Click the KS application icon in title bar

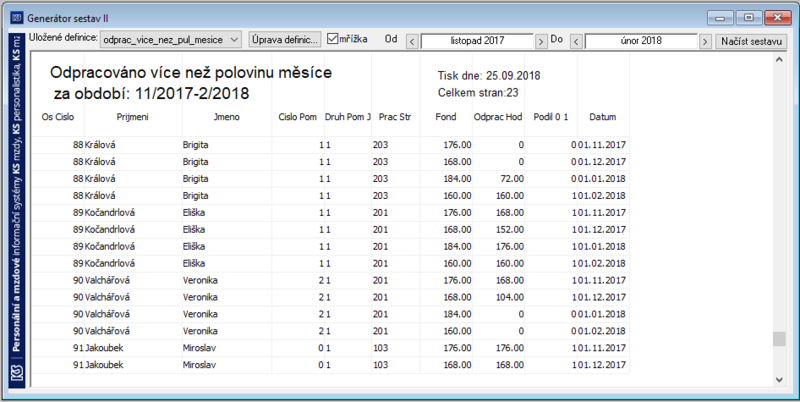tap(17, 18)
